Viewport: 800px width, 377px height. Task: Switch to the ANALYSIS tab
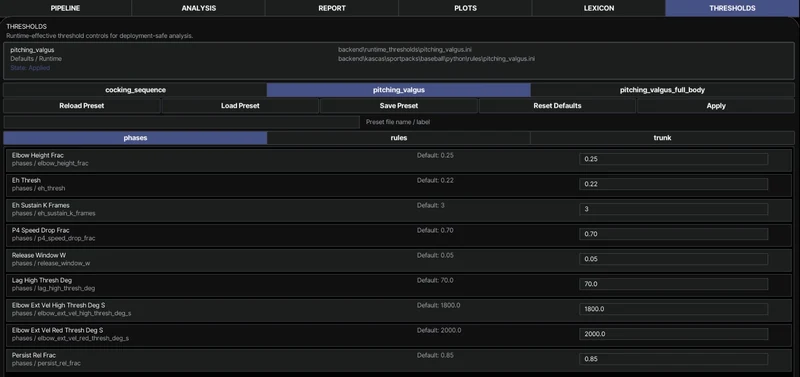click(198, 8)
